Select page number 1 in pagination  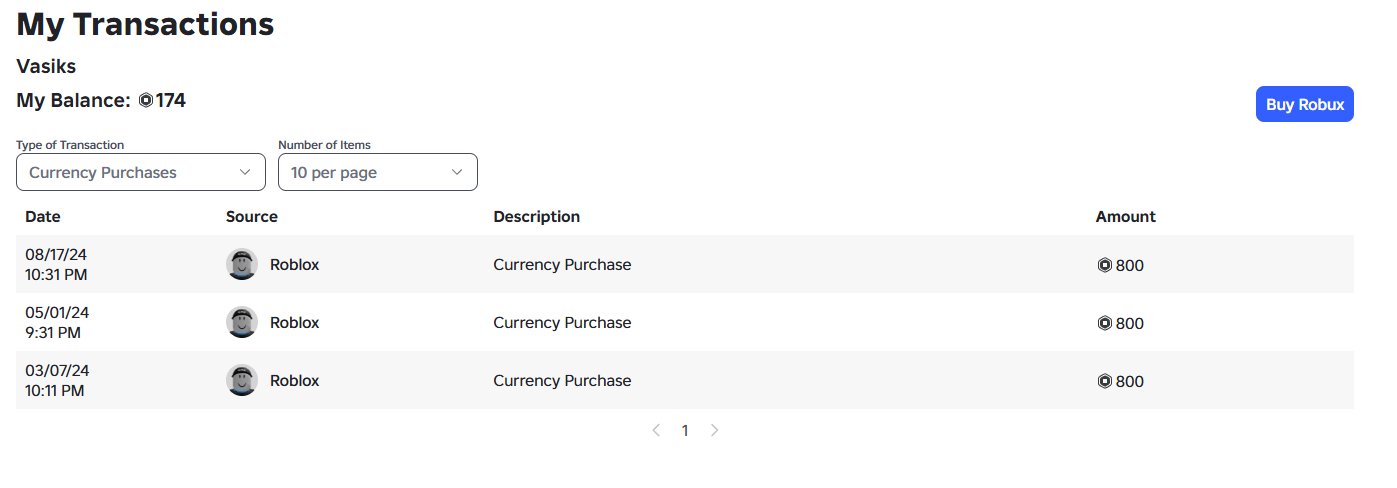685,430
